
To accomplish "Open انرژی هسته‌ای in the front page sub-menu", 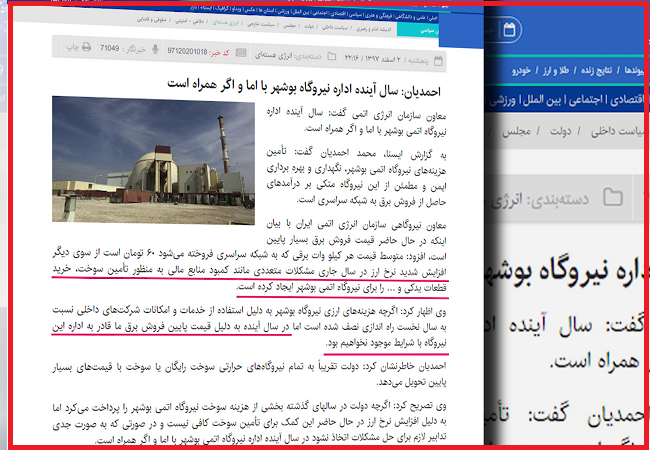I will 226,22.
